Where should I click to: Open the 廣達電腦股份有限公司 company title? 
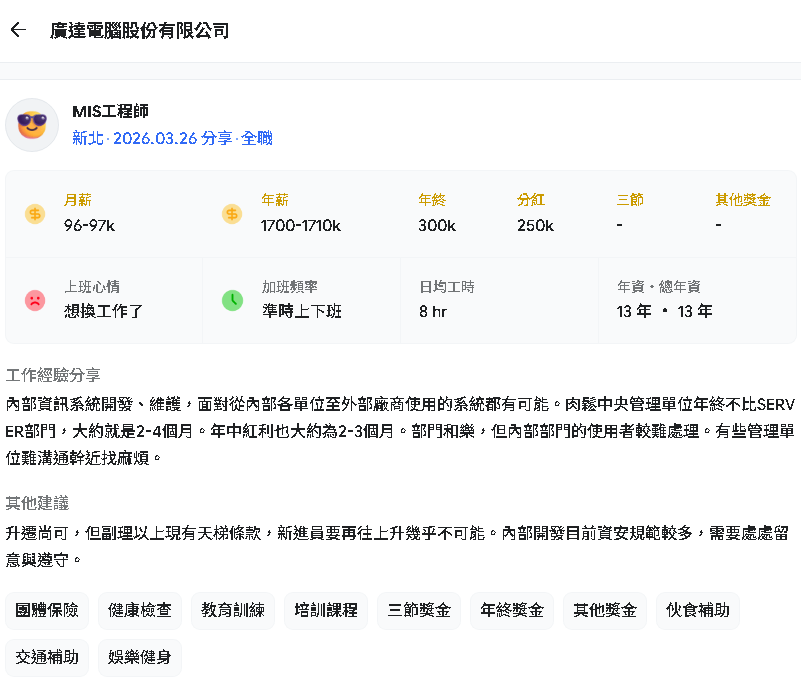click(139, 31)
